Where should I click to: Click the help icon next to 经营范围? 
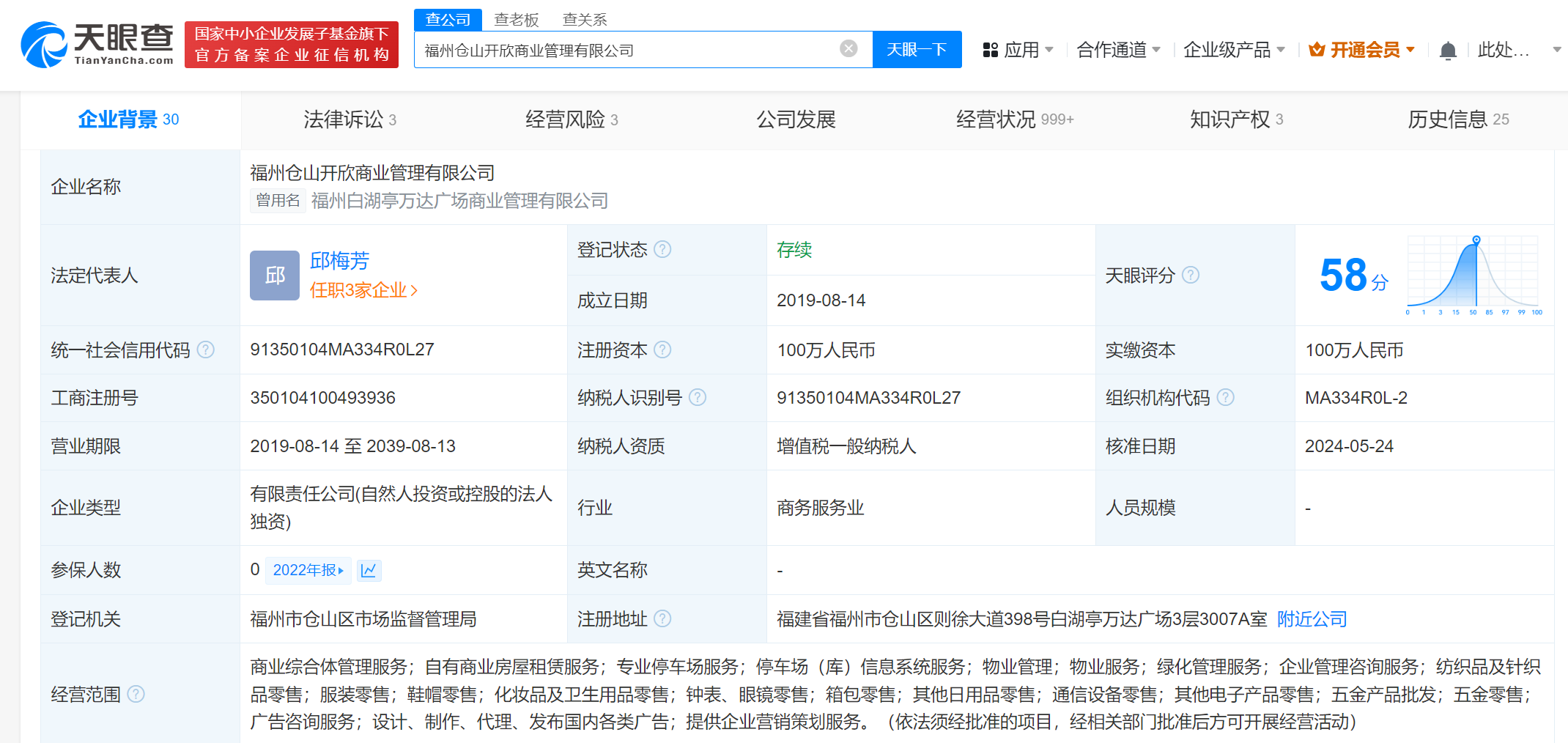[x=136, y=694]
